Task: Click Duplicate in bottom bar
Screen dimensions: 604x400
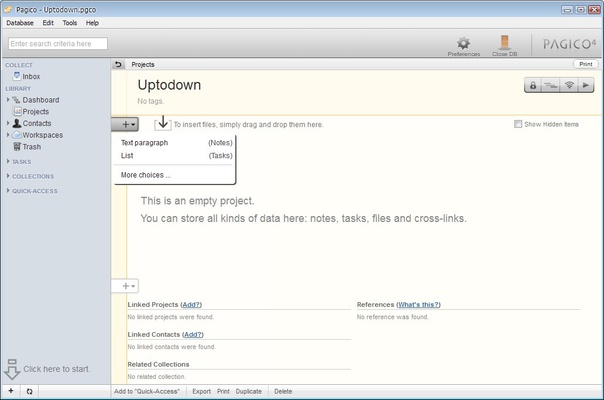Action: pos(248,392)
